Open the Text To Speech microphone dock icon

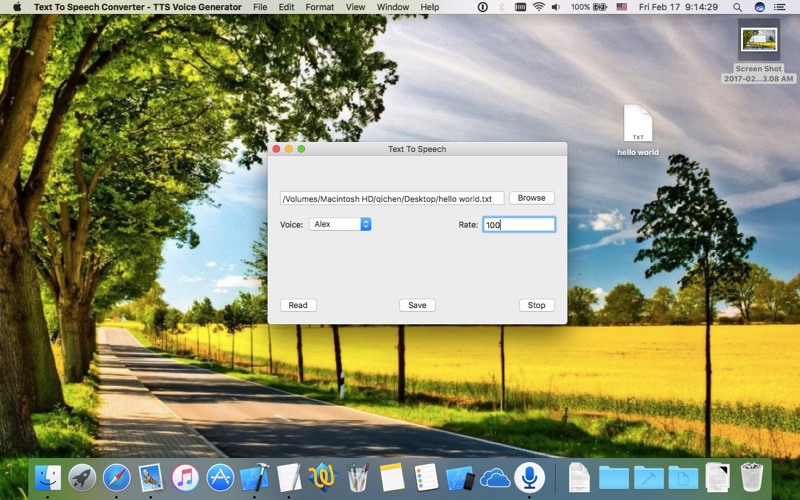(529, 477)
